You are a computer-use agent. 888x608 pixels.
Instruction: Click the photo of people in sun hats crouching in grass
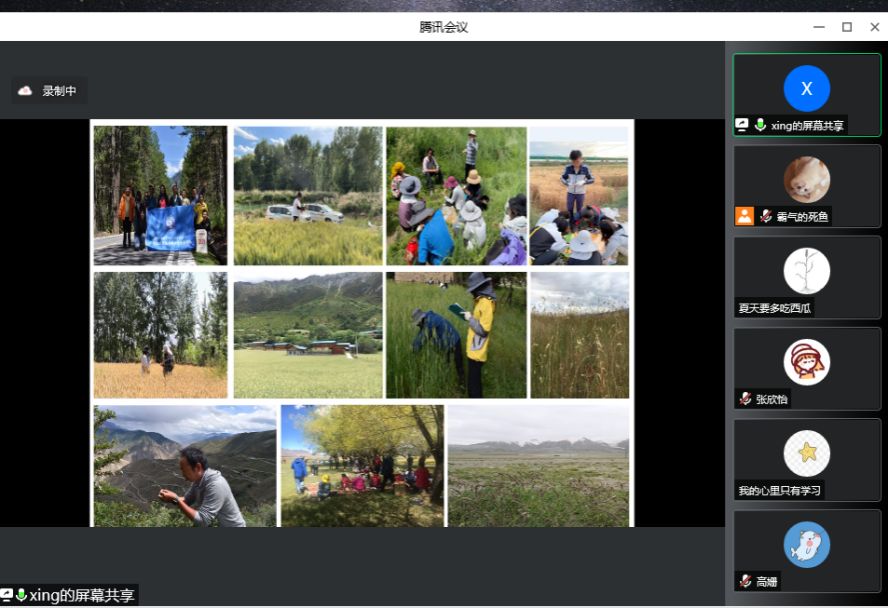point(456,195)
